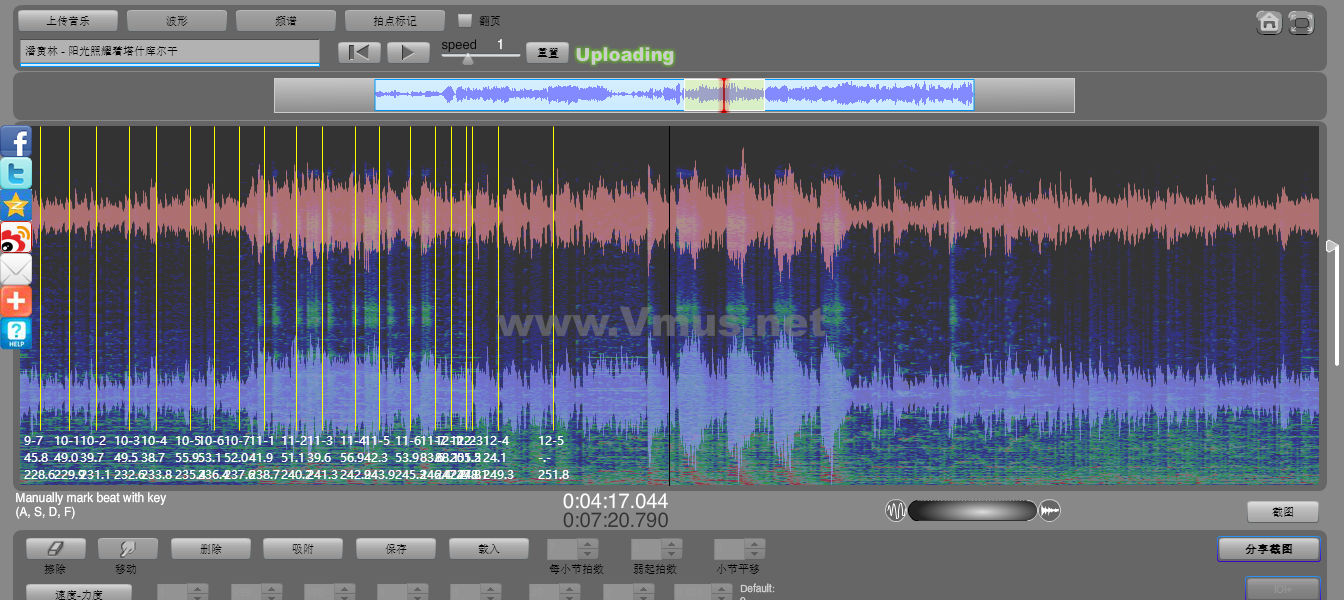
Task: Click the 保存 save button
Action: coord(395,549)
